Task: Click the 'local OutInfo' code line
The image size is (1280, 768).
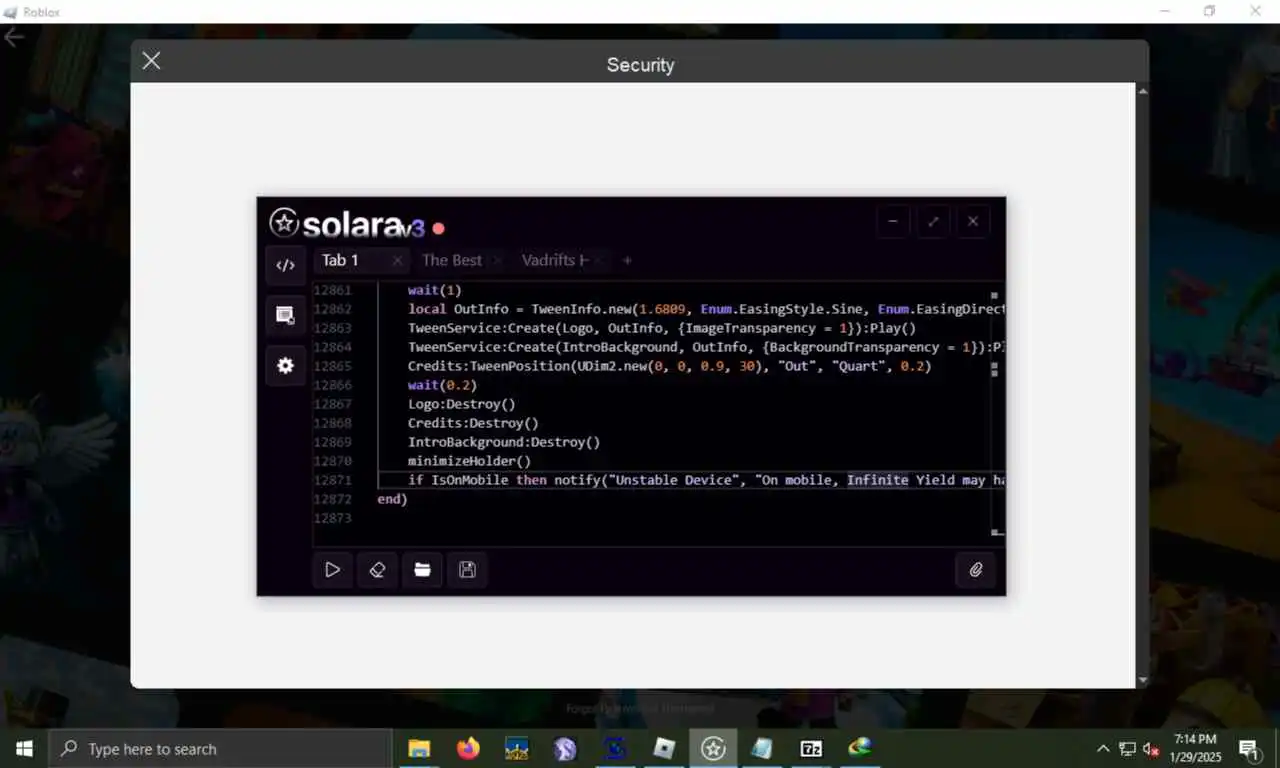Action: [706, 309]
